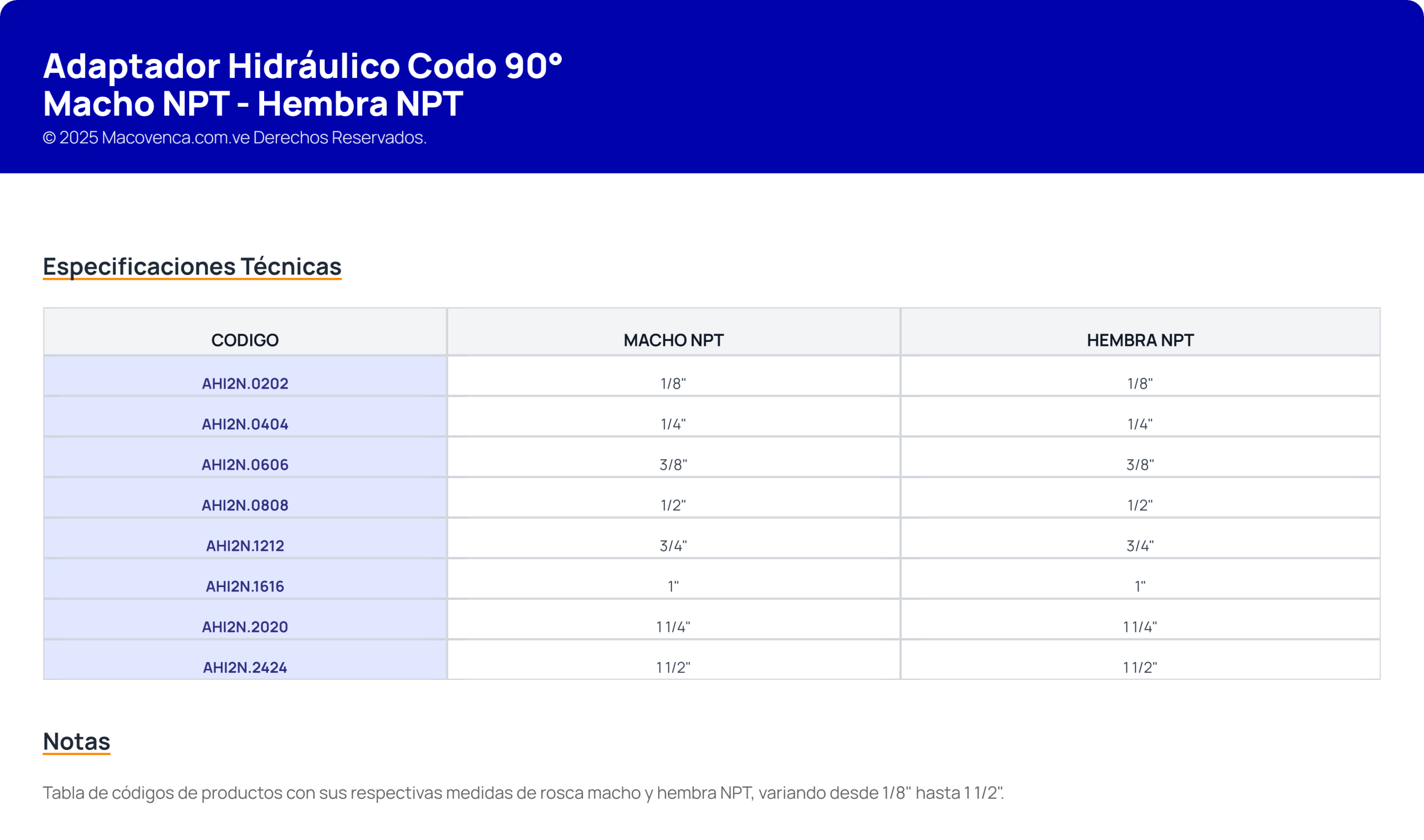The width and height of the screenshot is (1424, 840).
Task: Click the MACHO NPT column header
Action: pos(673,340)
